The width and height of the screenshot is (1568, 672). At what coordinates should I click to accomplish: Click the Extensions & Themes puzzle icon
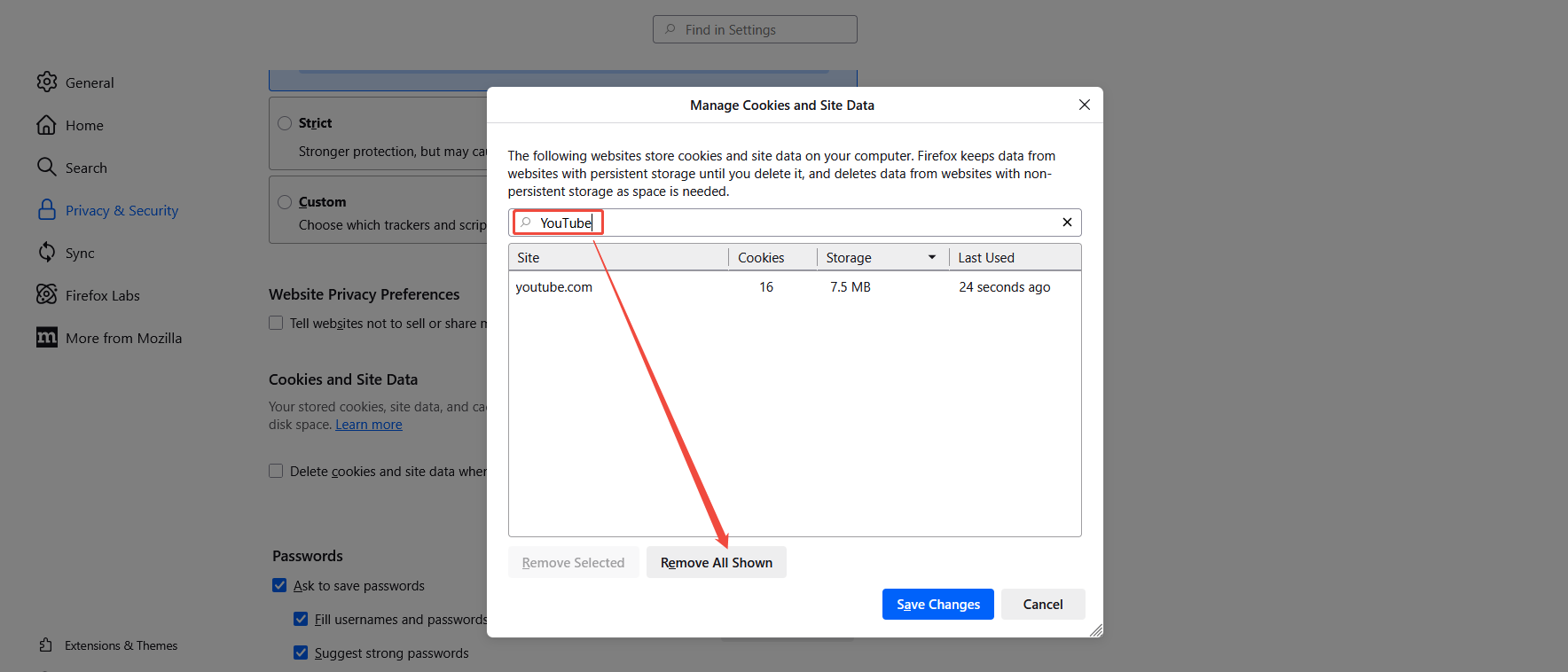click(x=46, y=645)
